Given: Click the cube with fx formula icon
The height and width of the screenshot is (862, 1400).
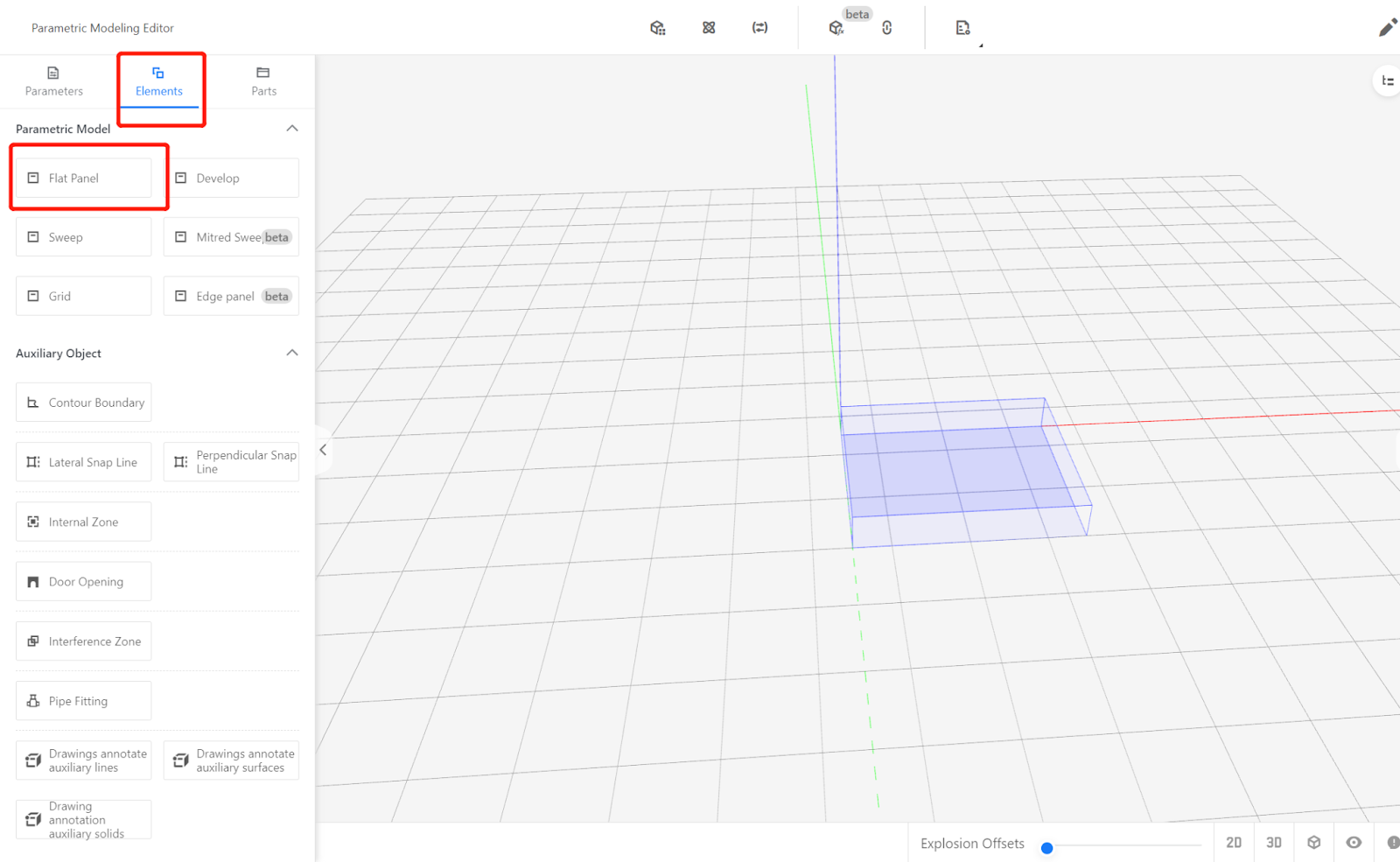Looking at the screenshot, I should tap(836, 28).
